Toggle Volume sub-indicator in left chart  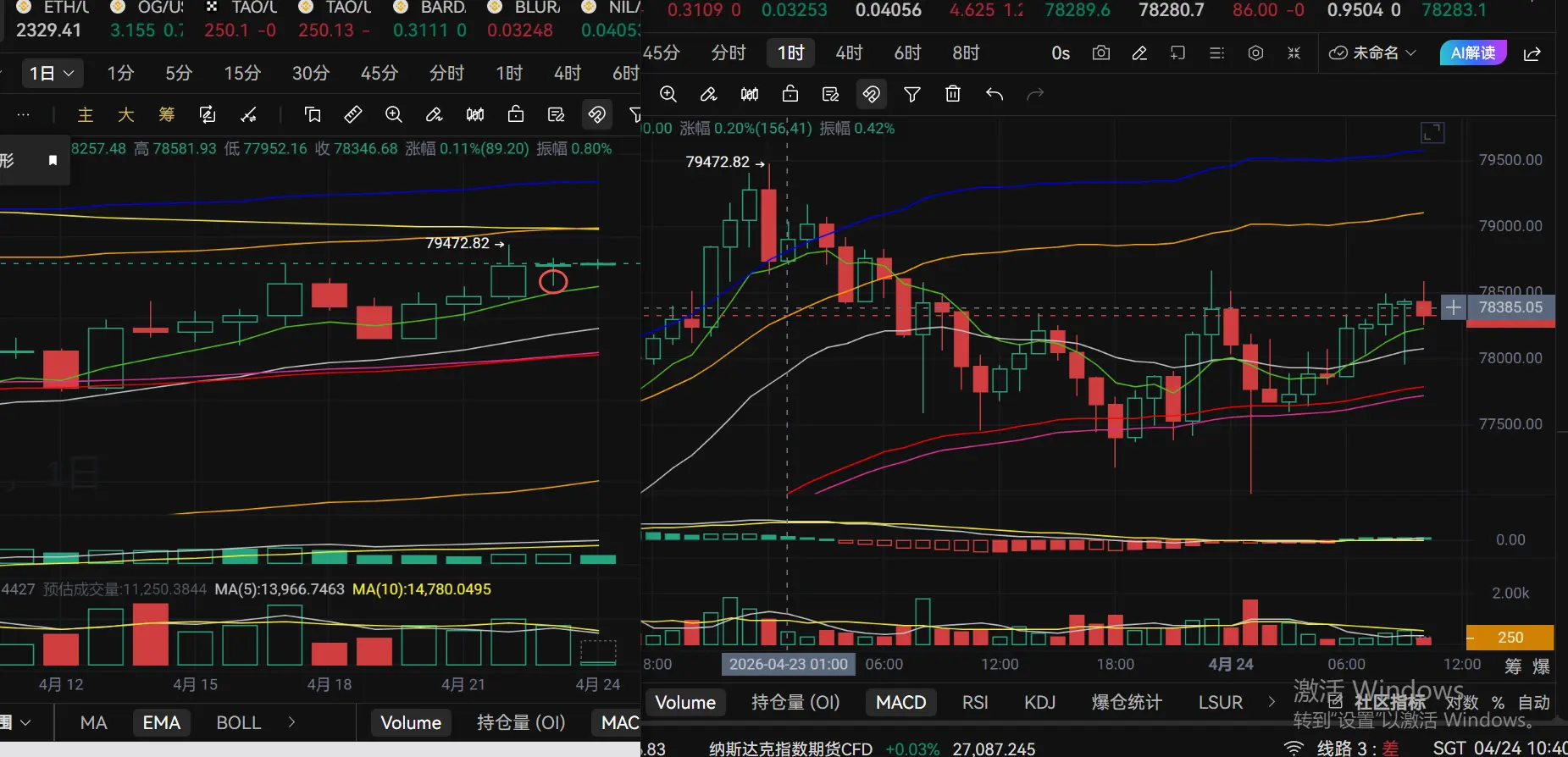pos(411,723)
